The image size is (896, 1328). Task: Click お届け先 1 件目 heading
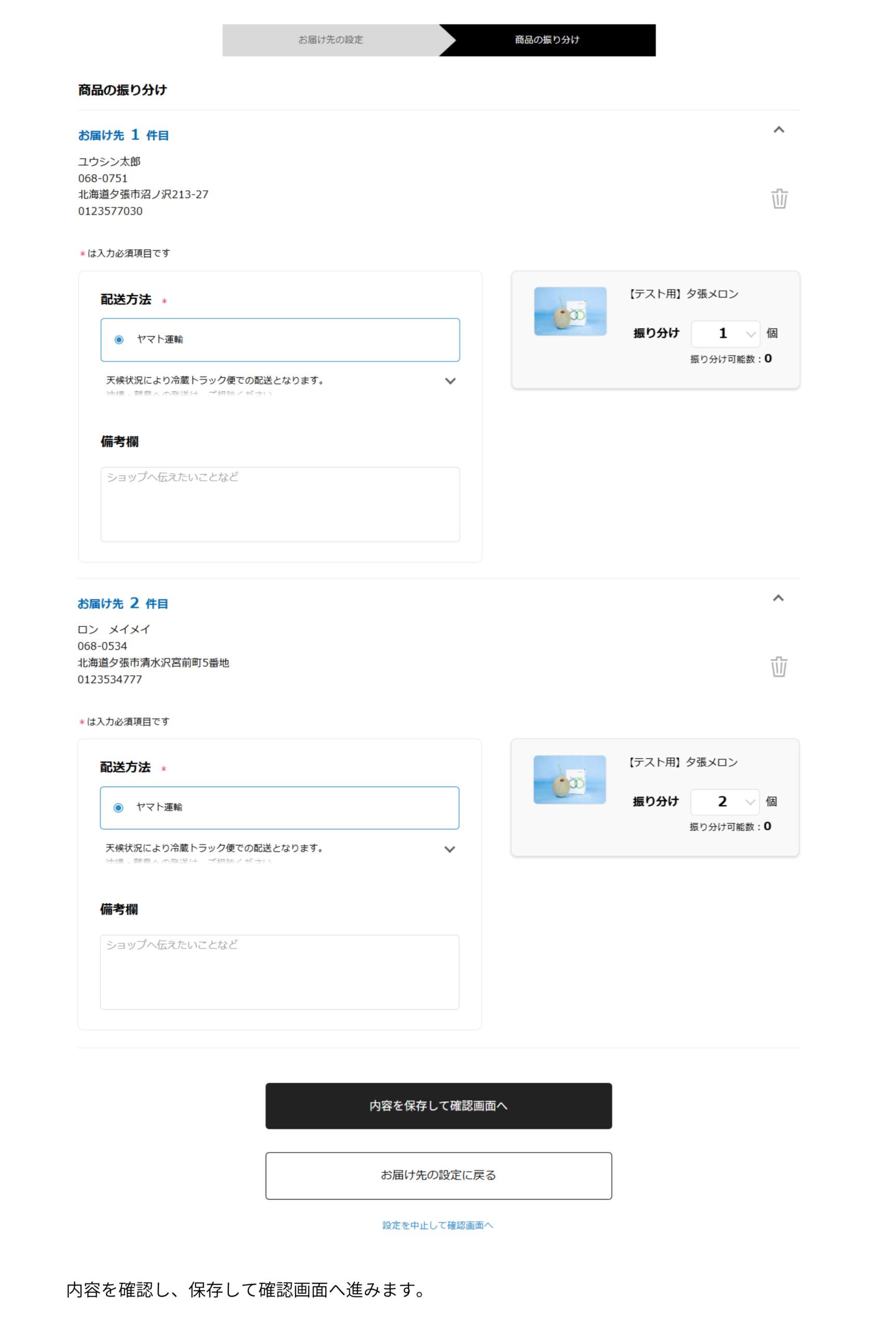click(123, 135)
